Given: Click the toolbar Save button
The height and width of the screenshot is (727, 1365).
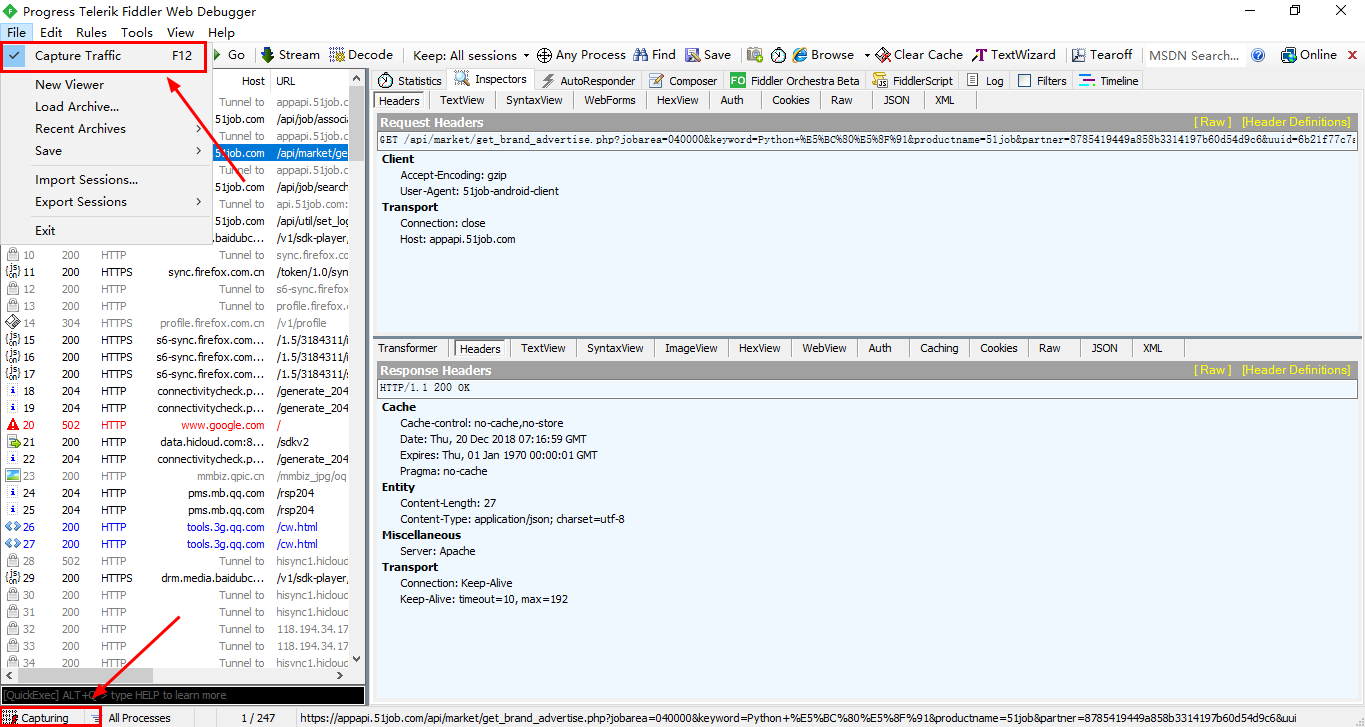Looking at the screenshot, I should (708, 55).
